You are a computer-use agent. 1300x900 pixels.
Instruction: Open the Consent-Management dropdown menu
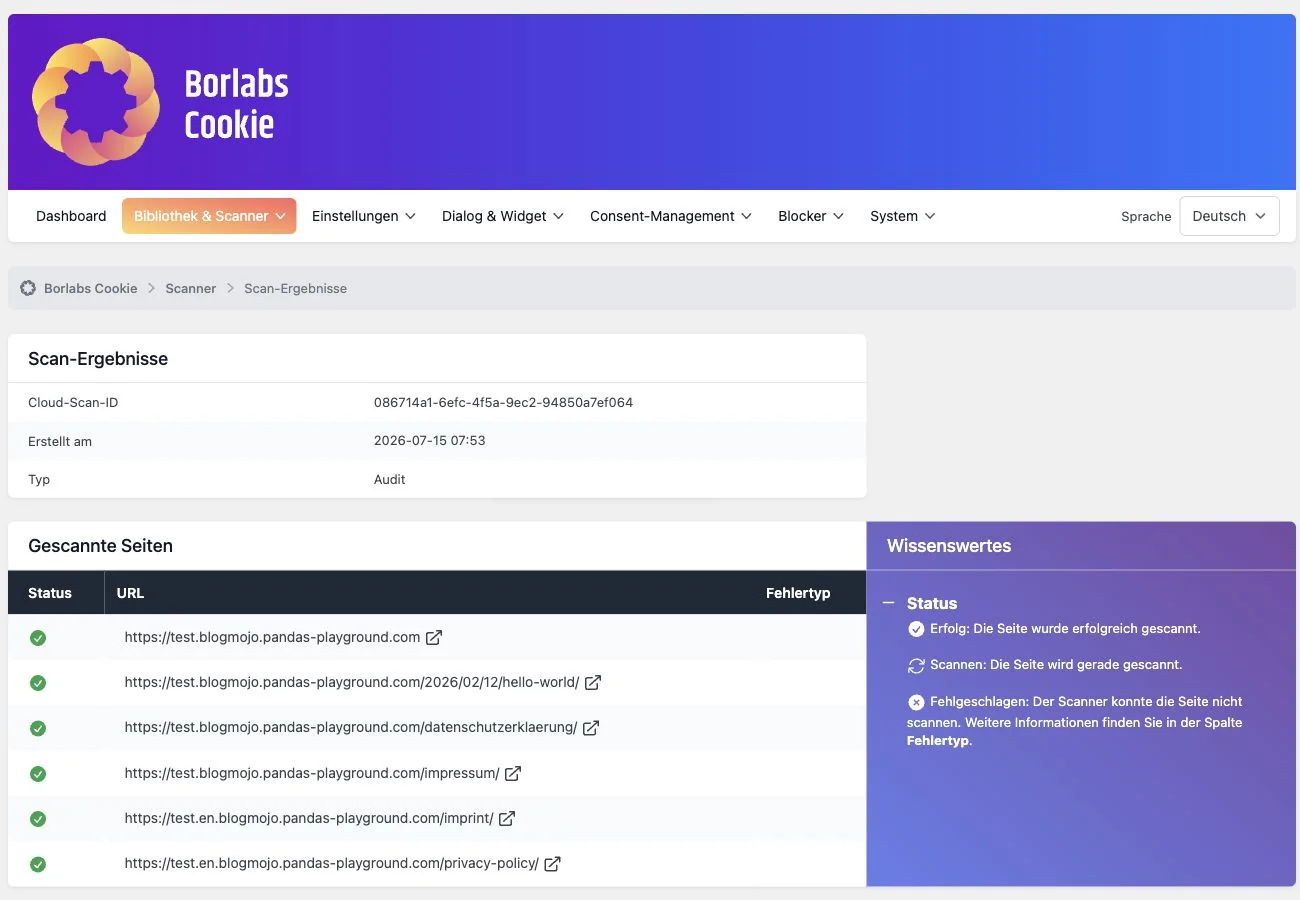[x=671, y=216]
